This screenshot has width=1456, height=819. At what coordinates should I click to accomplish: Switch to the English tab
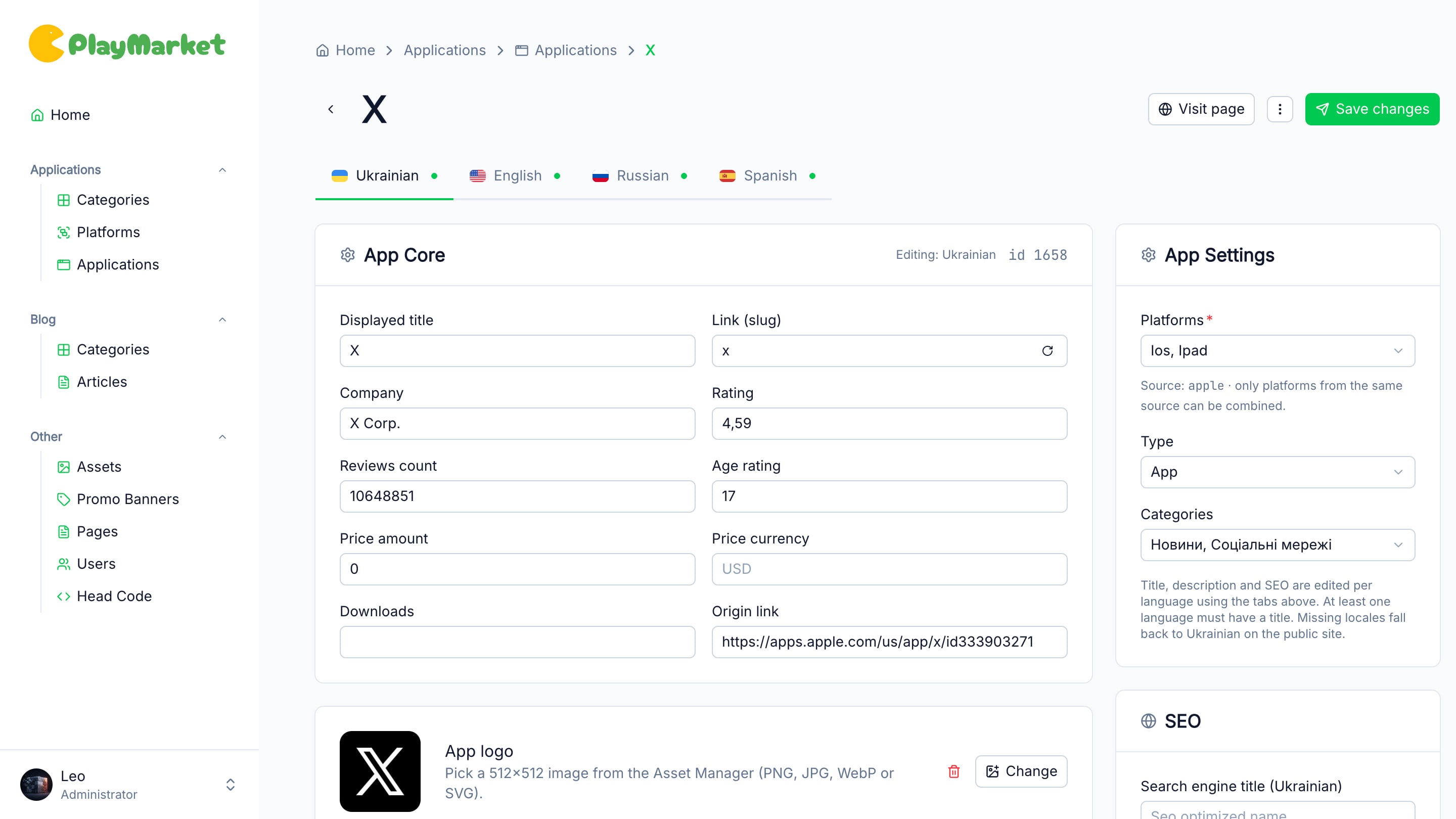[x=515, y=176]
